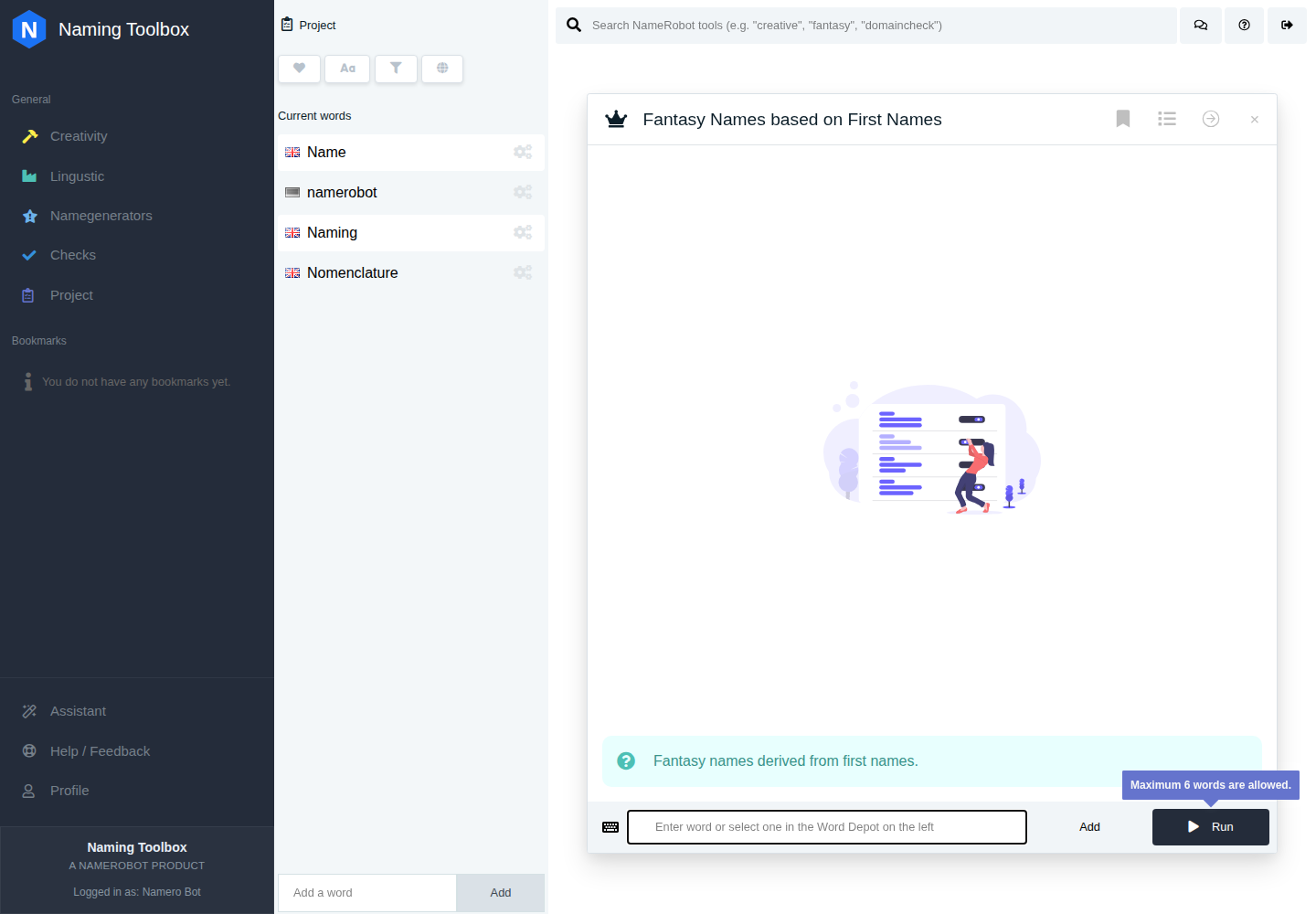The height and width of the screenshot is (914, 1316).
Task: Click the Project panel header
Action: 308,25
